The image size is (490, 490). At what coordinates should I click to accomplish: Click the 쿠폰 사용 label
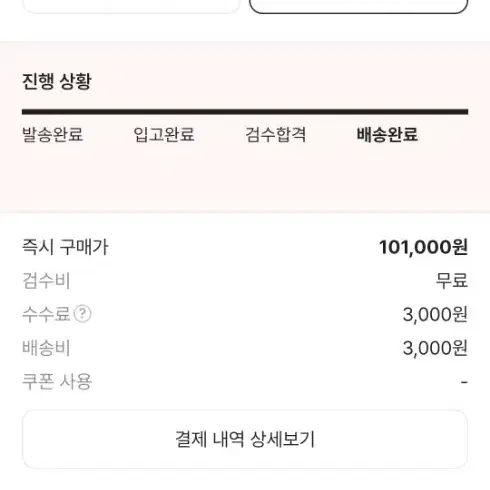57,382
